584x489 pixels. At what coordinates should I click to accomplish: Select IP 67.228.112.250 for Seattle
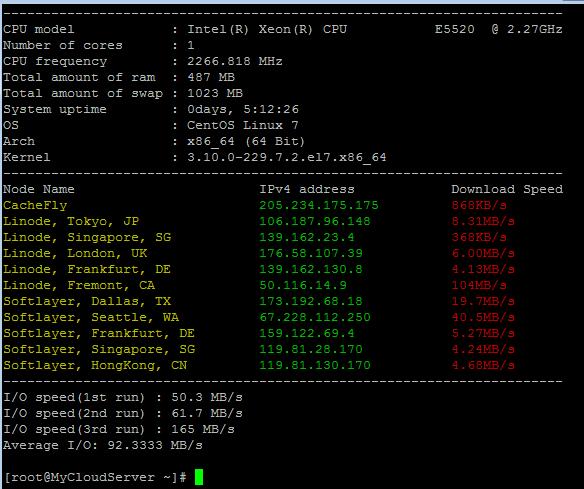315,317
